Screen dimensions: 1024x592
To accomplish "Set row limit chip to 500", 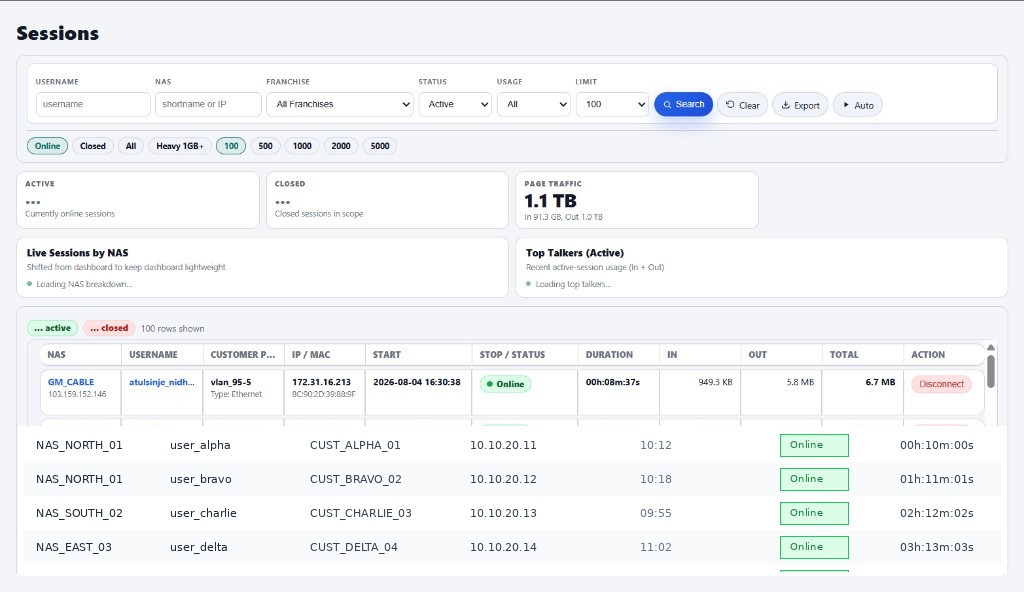I will click(x=265, y=146).
